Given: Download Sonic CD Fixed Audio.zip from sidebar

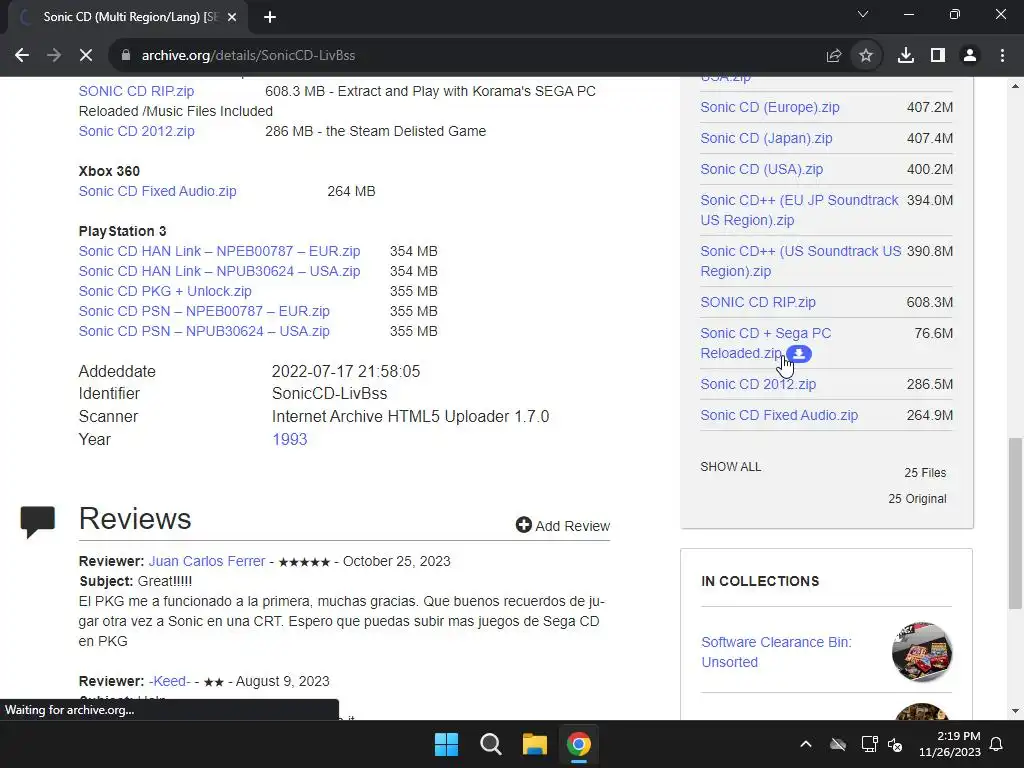Looking at the screenshot, I should point(779,415).
